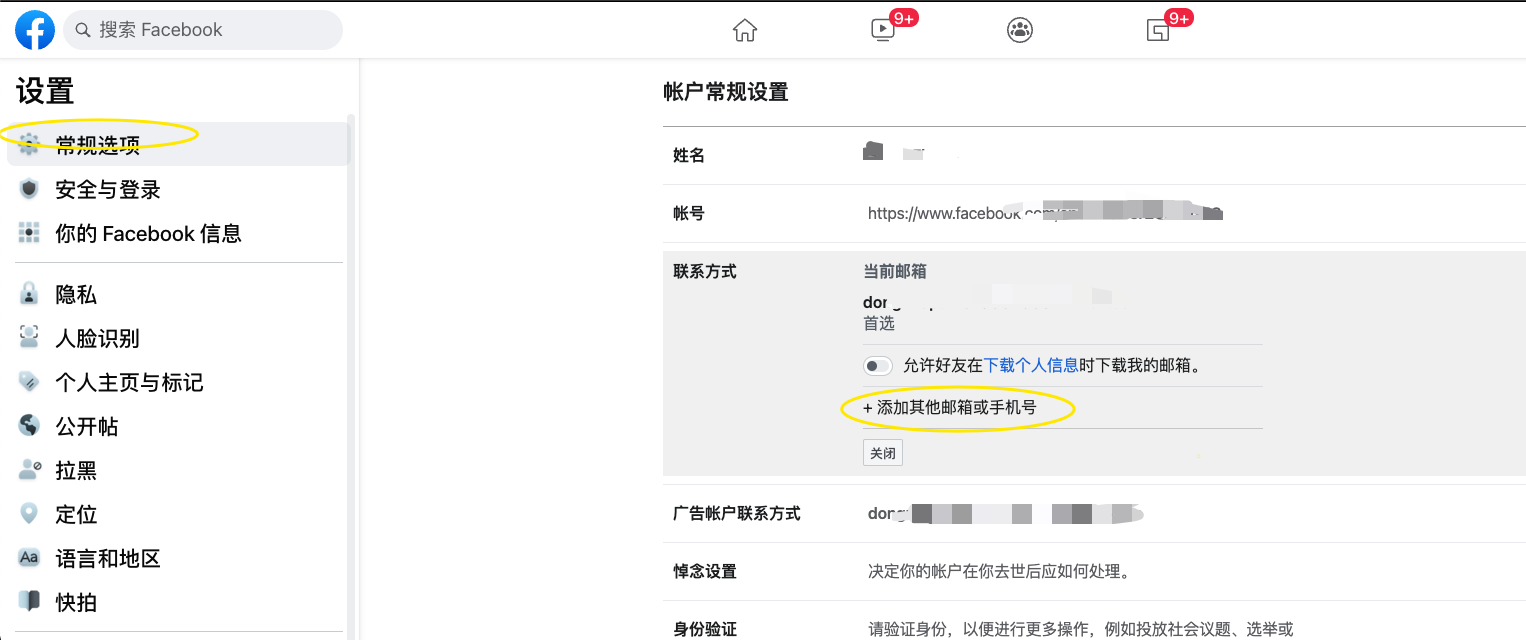Screen dimensions: 1526x640
Task: Click the face icon beside 人脸识别
Action: pos(29,338)
